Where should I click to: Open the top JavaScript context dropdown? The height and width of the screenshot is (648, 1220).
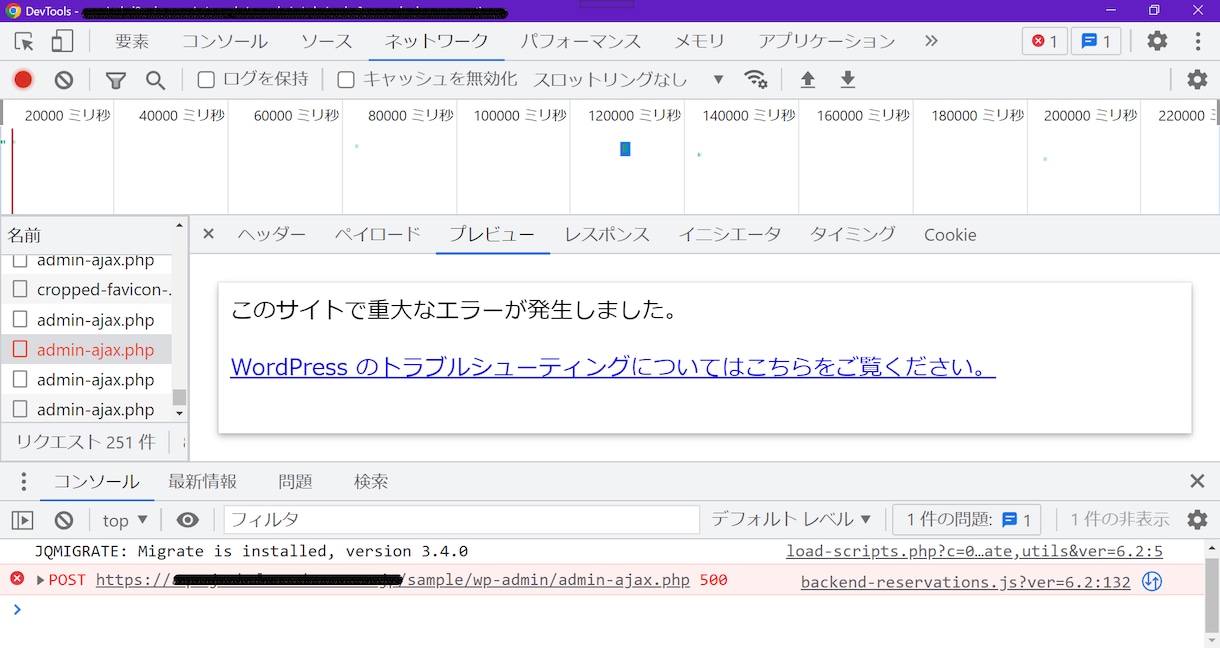pos(125,520)
